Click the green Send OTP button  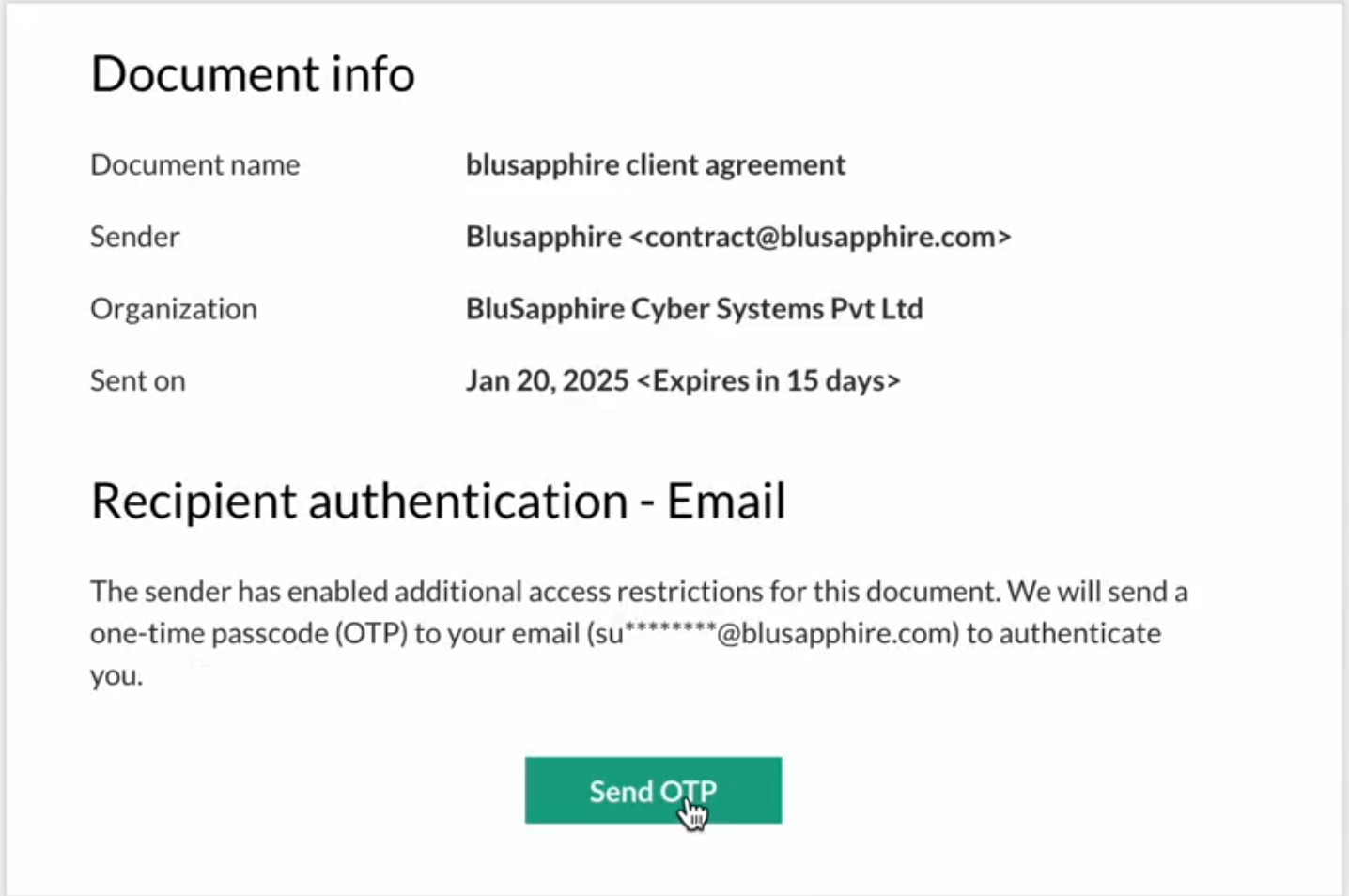point(653,791)
